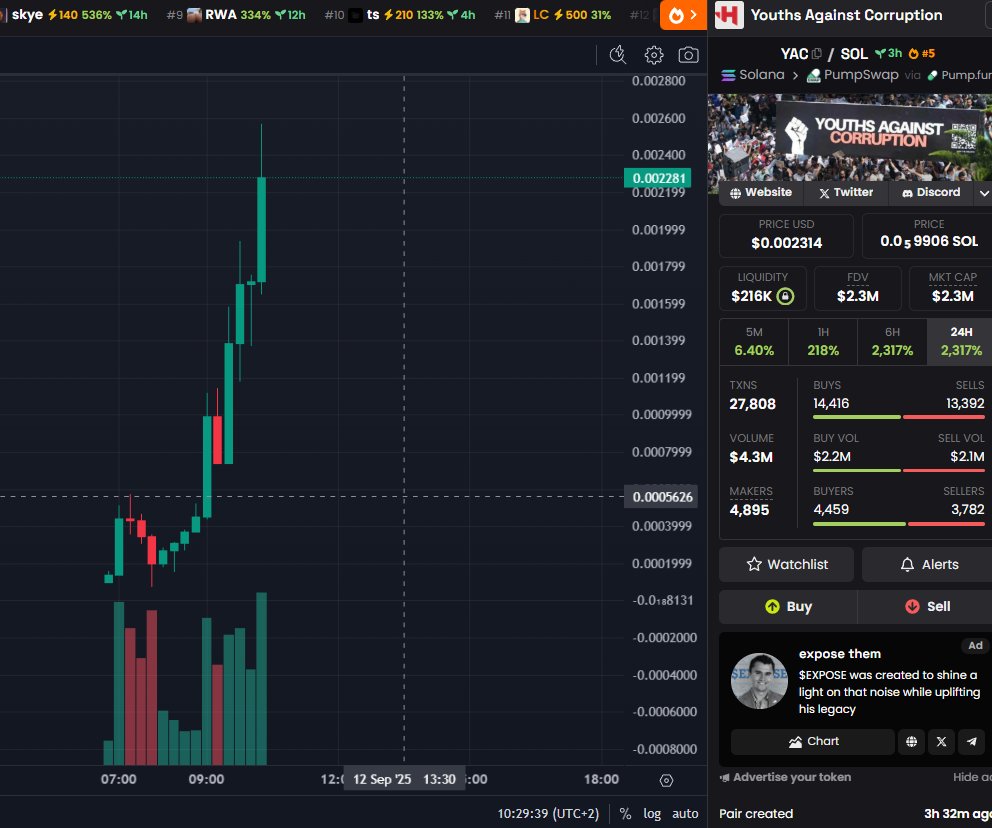This screenshot has height=828, width=992.
Task: Open the ts trending token
Action: [400, 15]
